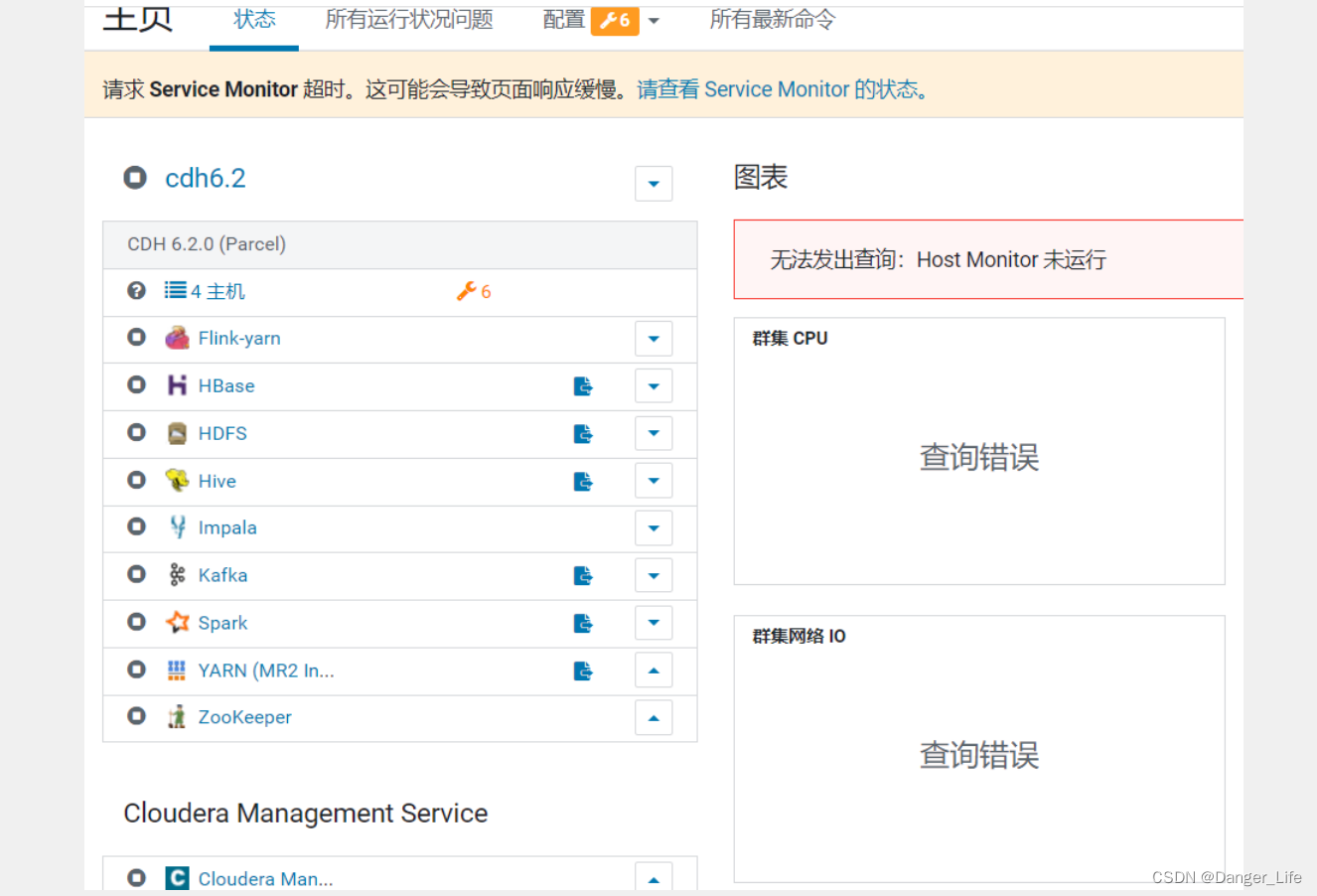1317x896 pixels.
Task: Open the Spark actions dropdown
Action: click(x=654, y=623)
